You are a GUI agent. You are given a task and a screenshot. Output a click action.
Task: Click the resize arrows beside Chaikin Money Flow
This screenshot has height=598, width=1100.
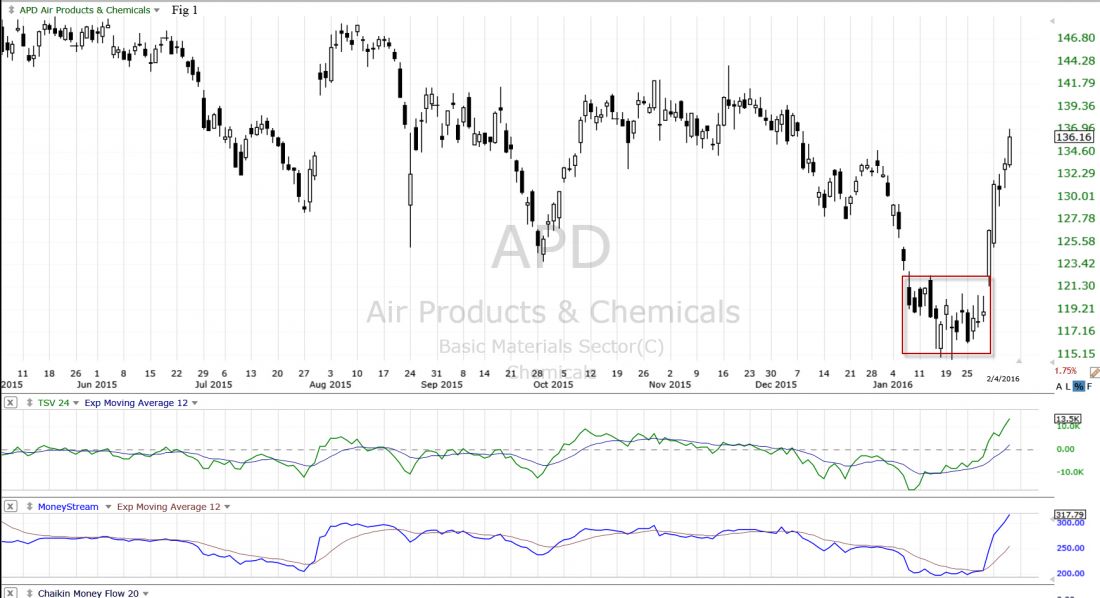click(29, 593)
